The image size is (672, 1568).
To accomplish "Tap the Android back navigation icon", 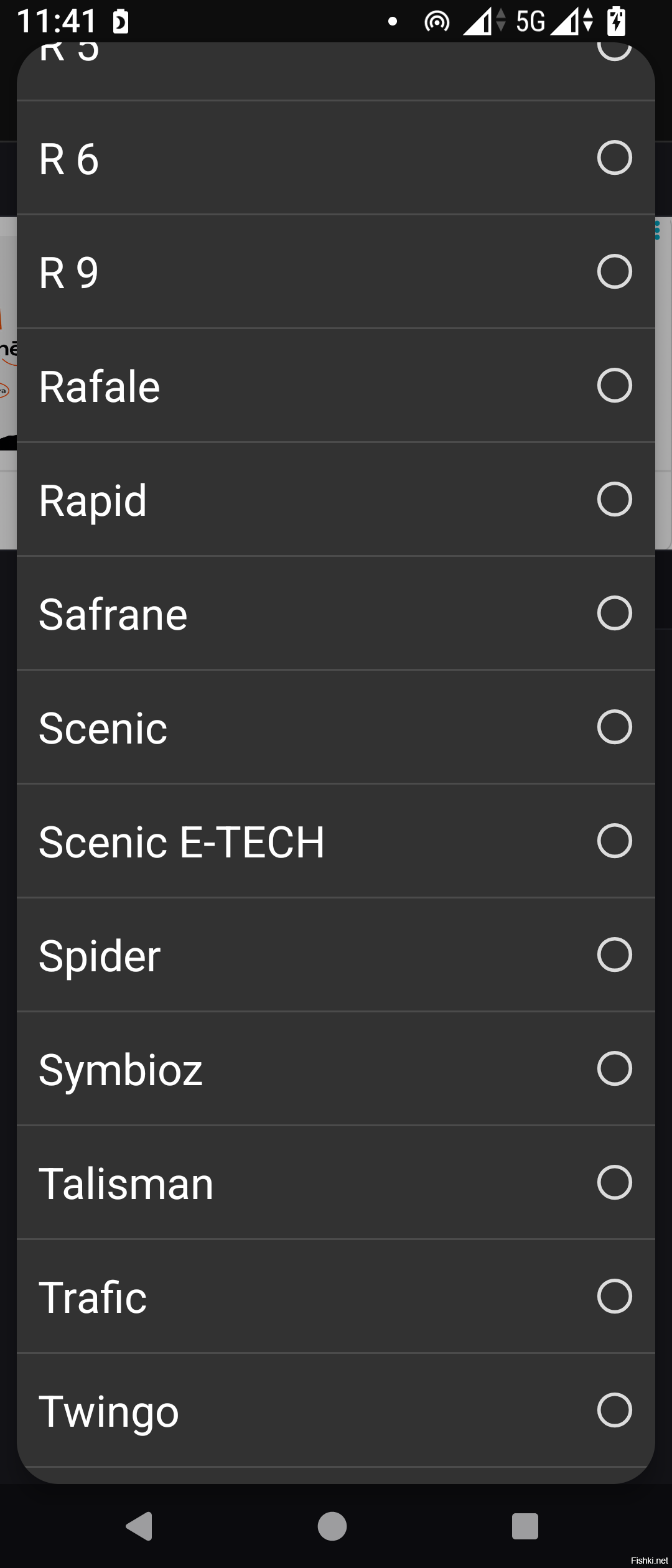I will click(x=140, y=1526).
